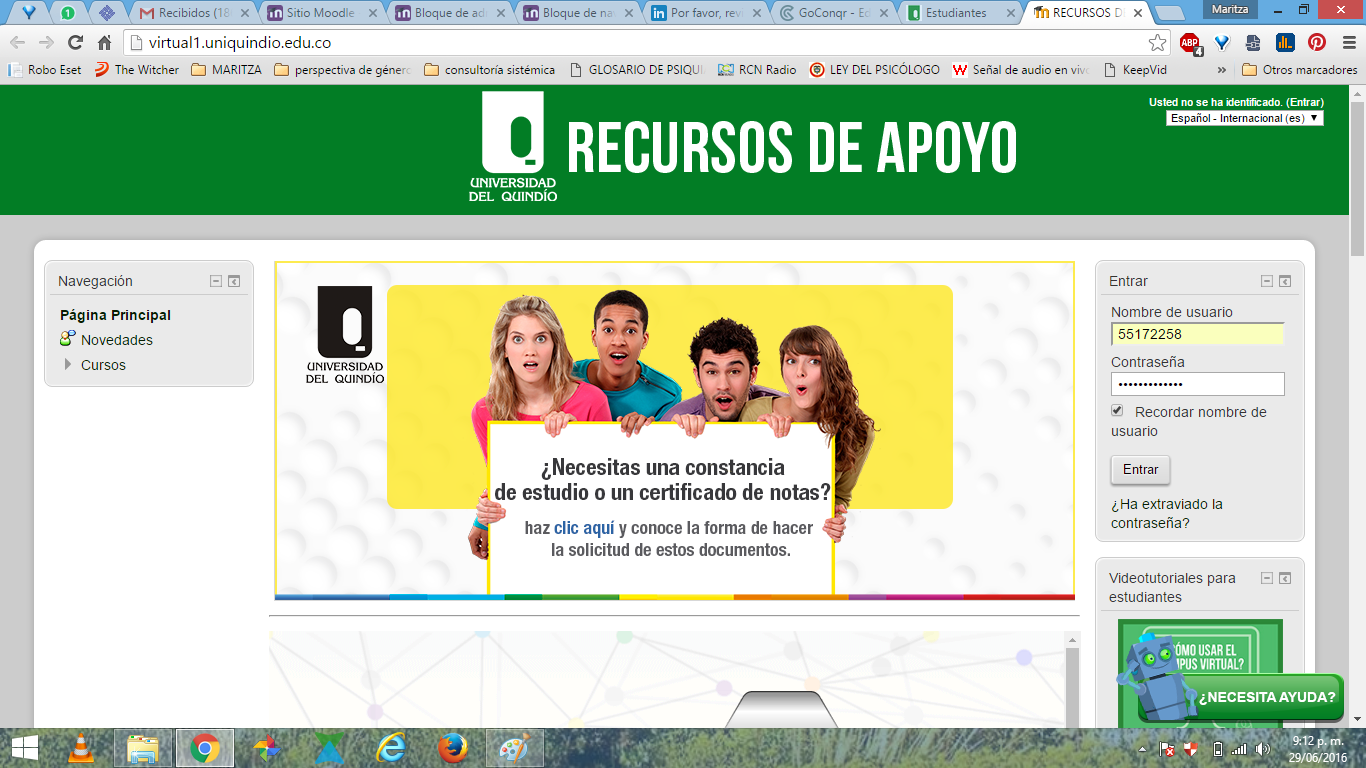The width and height of the screenshot is (1366, 768).
Task: Open the Windows Start button
Action: [24, 748]
